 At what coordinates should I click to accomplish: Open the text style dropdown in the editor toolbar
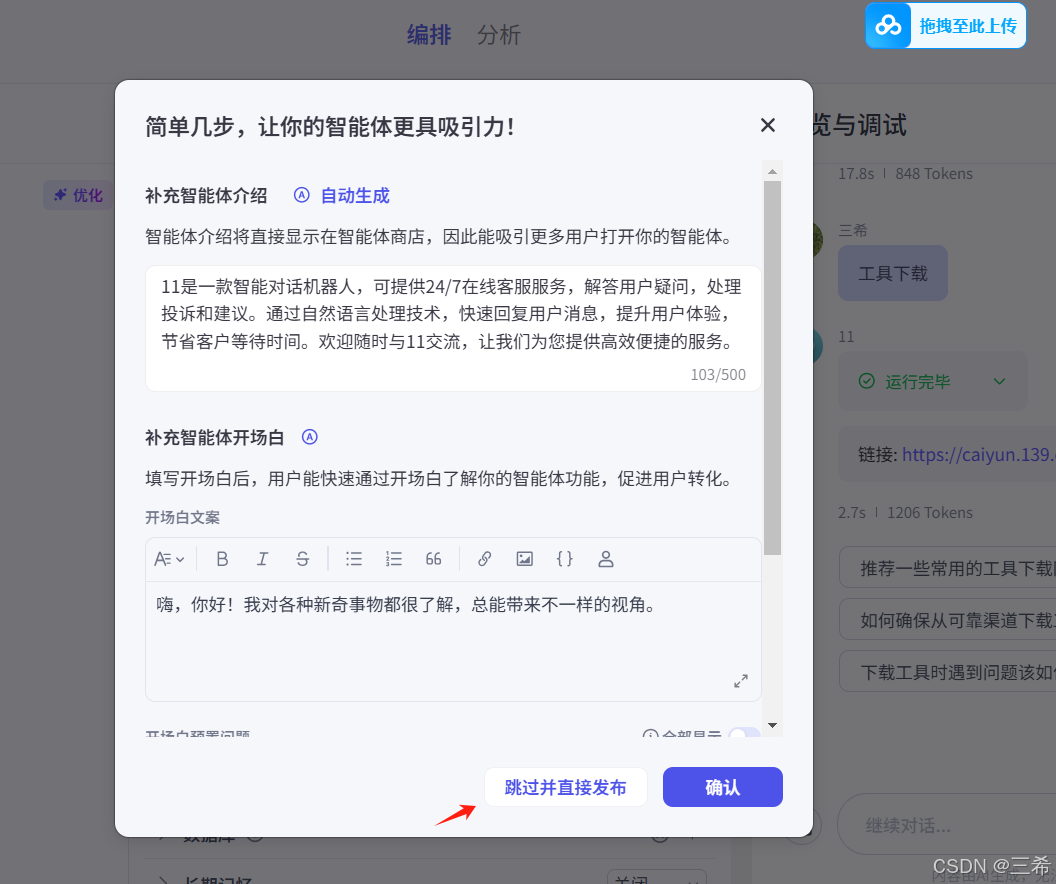point(169,559)
